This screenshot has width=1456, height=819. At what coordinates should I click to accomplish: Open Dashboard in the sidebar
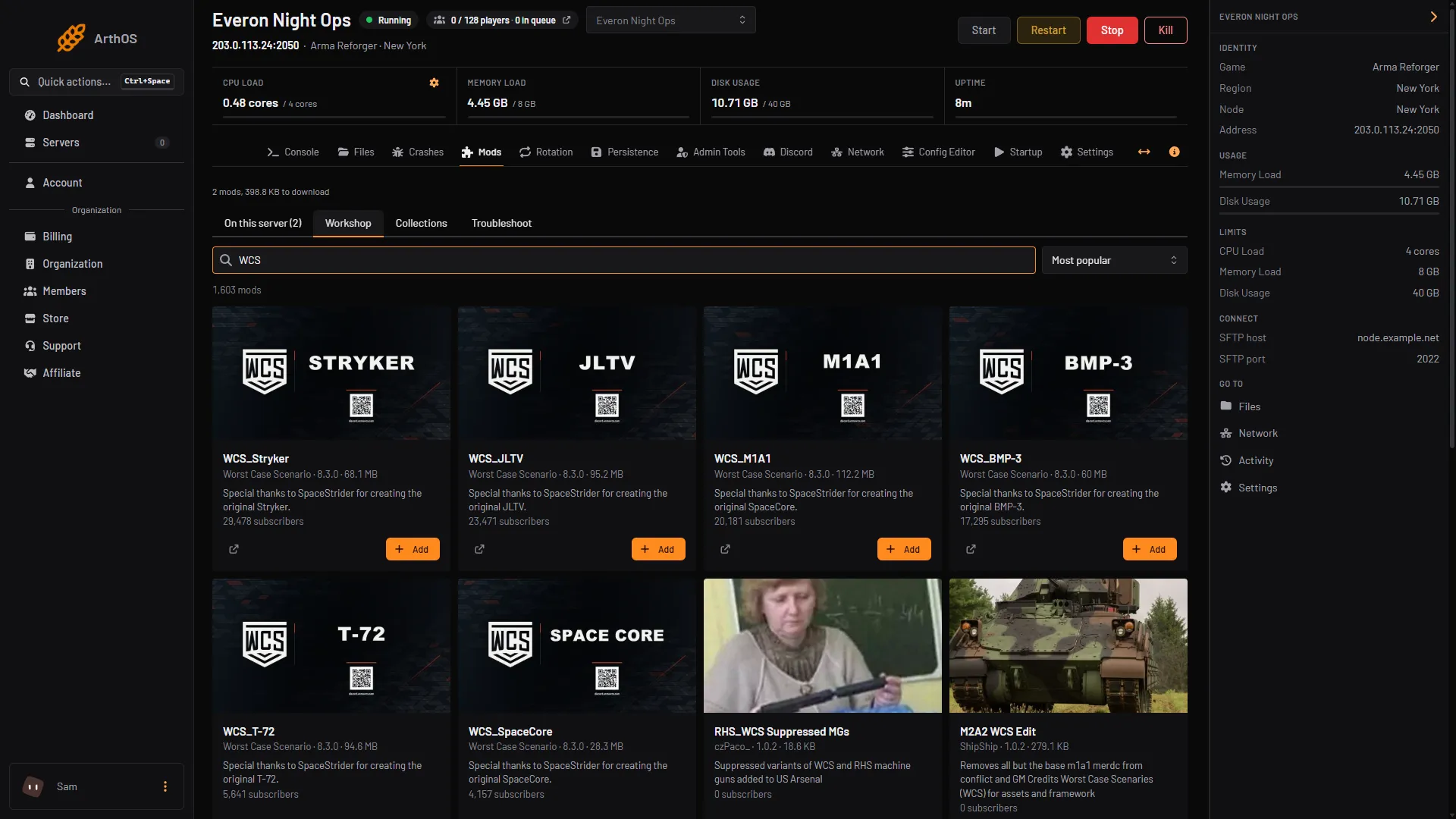tap(96, 115)
